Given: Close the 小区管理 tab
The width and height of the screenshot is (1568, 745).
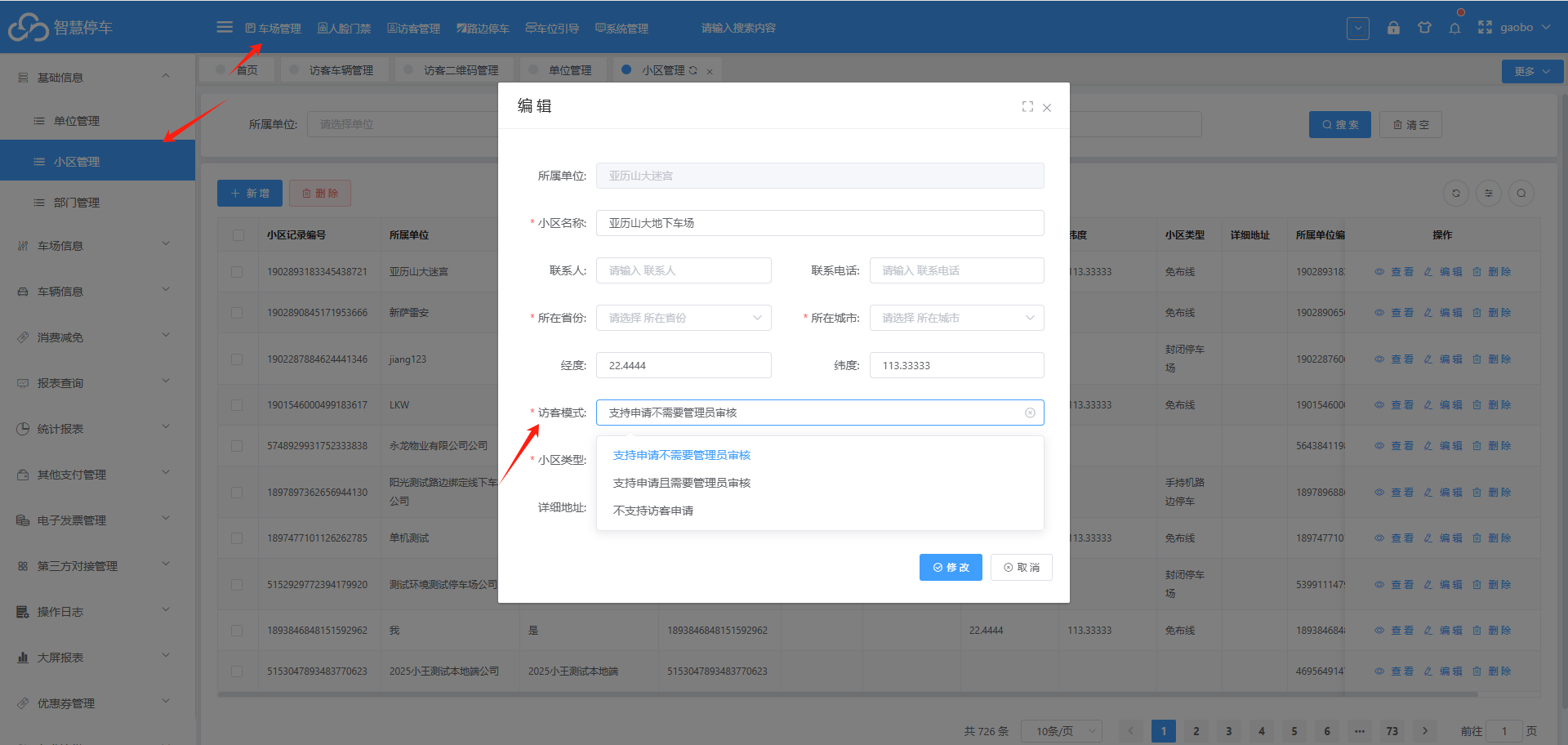Looking at the screenshot, I should [x=710, y=72].
